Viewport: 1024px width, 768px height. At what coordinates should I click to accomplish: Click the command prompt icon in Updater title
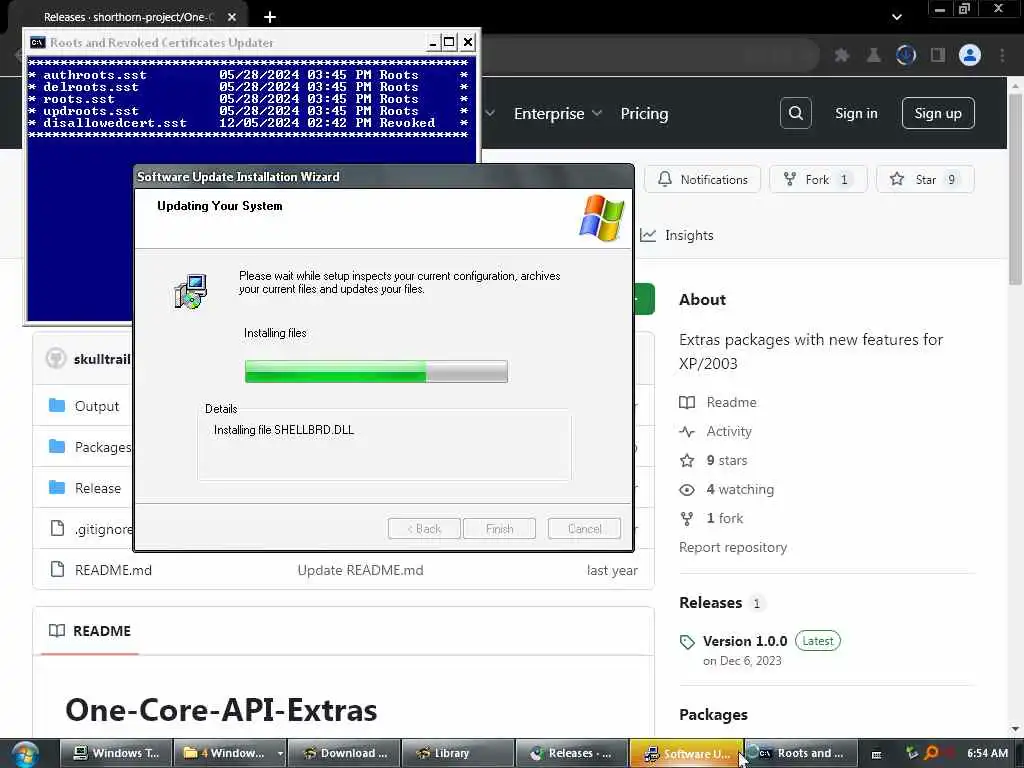pos(38,42)
